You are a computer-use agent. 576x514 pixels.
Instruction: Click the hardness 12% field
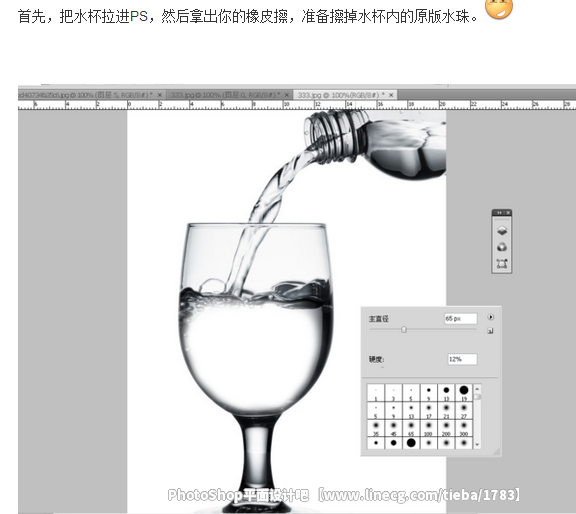[x=462, y=359]
